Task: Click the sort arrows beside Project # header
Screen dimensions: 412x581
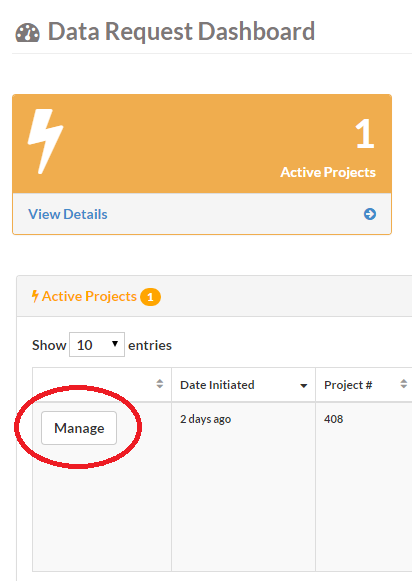Action: point(403,384)
